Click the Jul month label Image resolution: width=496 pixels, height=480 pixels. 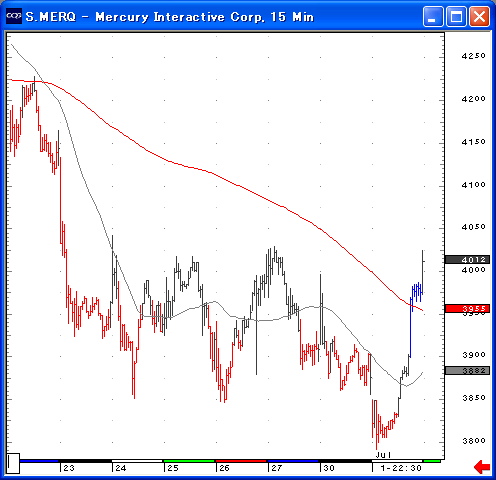click(x=383, y=455)
